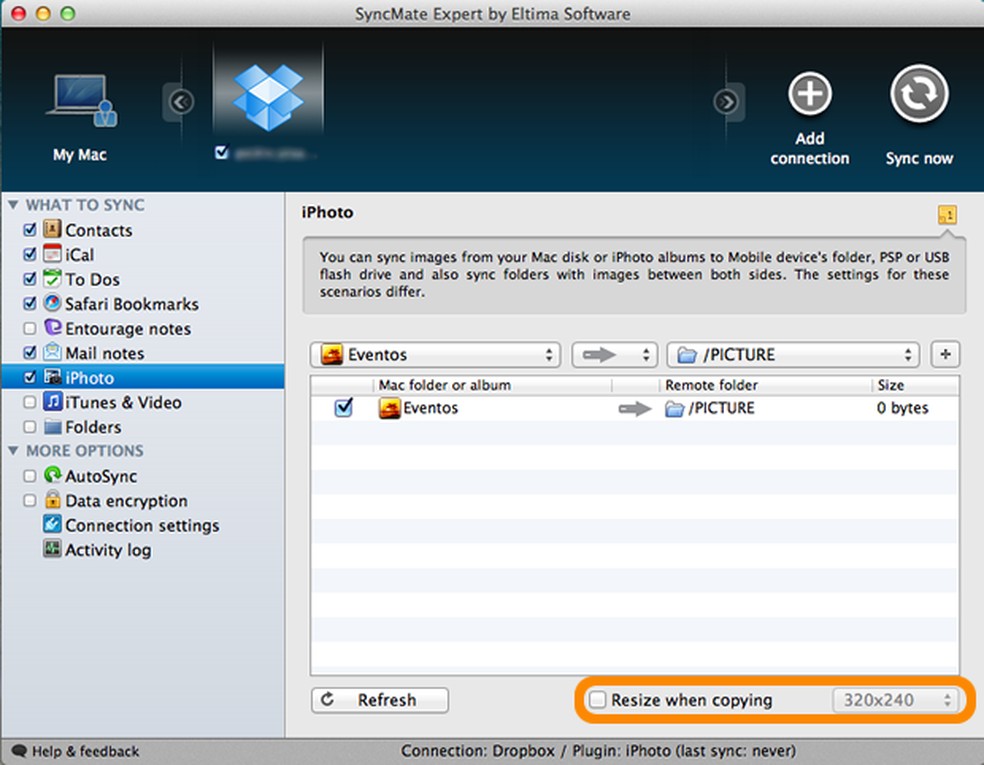Click the Add connection plus icon
The height and width of the screenshot is (765, 984).
(810, 94)
